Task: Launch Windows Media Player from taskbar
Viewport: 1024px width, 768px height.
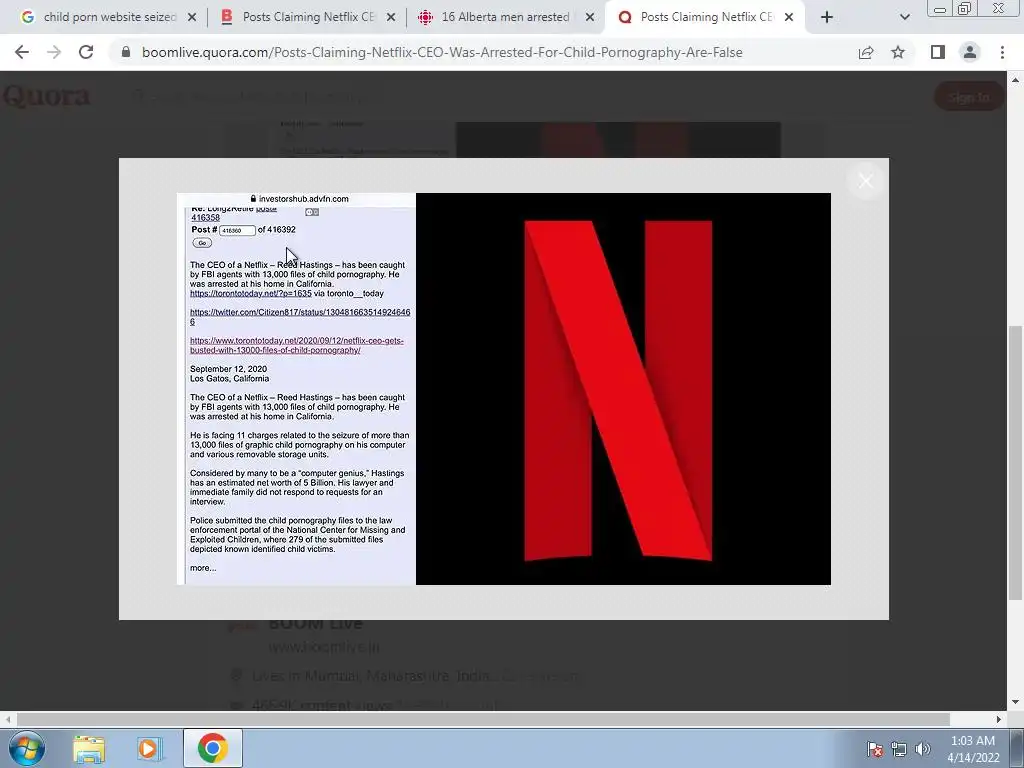Action: (x=150, y=748)
